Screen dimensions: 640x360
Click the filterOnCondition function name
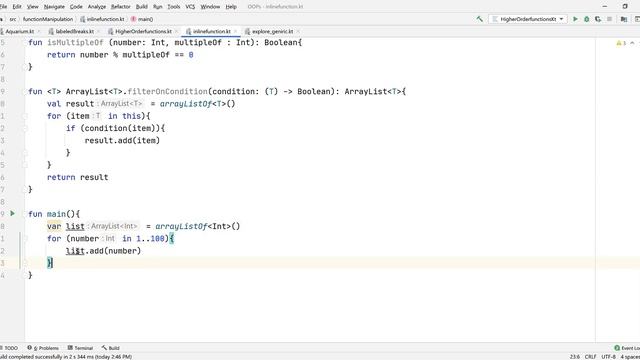[x=167, y=91]
